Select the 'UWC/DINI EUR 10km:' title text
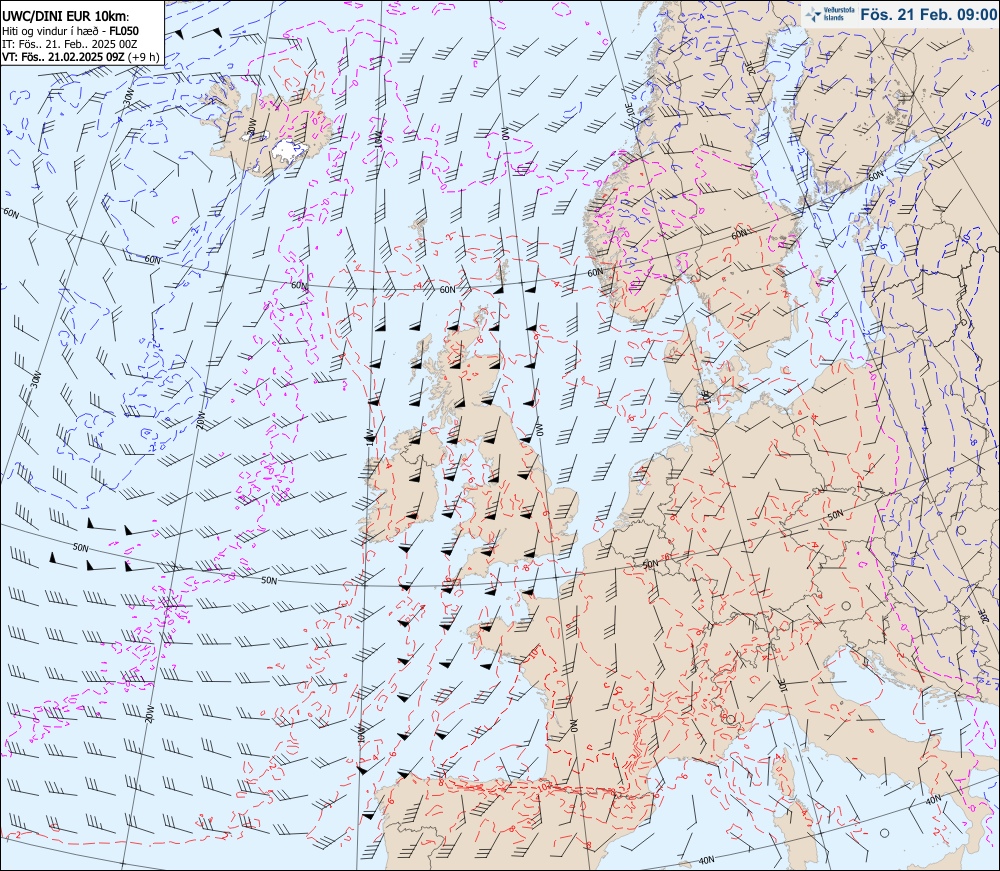The image size is (1000, 871). coord(66,17)
